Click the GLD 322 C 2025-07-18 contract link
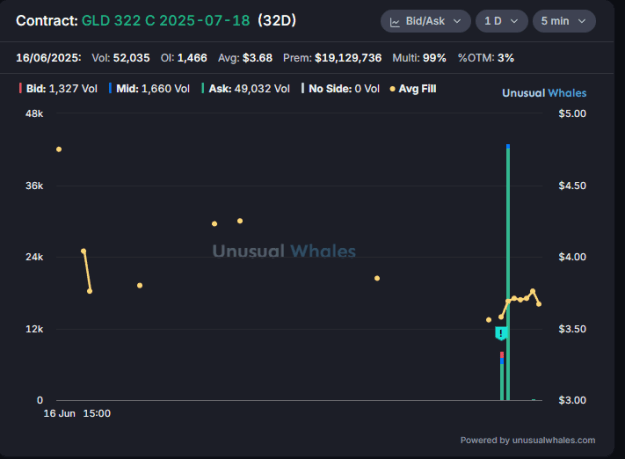This screenshot has width=625, height=459. coord(166,21)
